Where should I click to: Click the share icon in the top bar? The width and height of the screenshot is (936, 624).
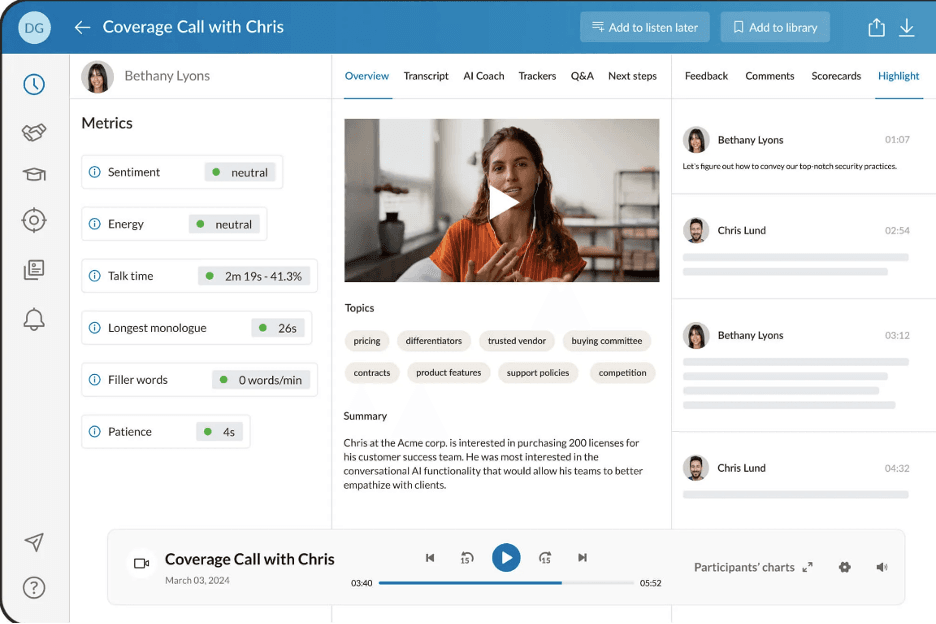876,27
